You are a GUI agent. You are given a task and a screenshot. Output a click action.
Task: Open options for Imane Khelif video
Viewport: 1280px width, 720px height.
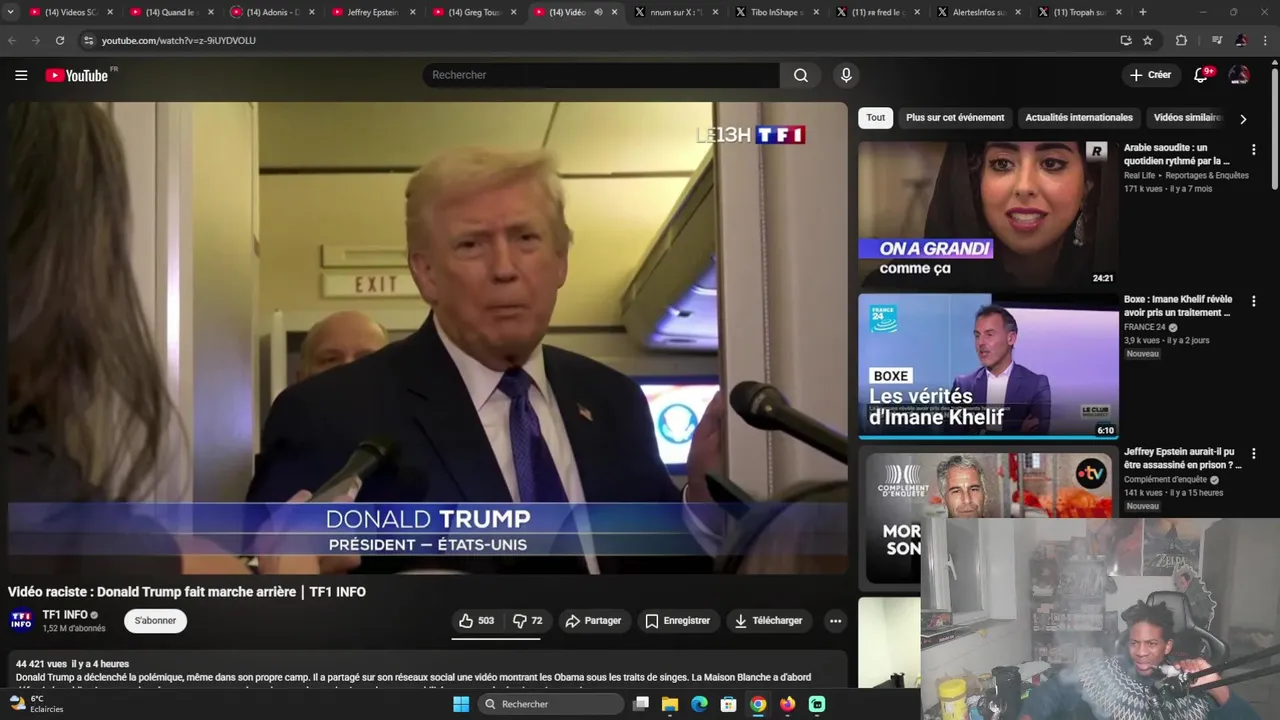coord(1253,302)
